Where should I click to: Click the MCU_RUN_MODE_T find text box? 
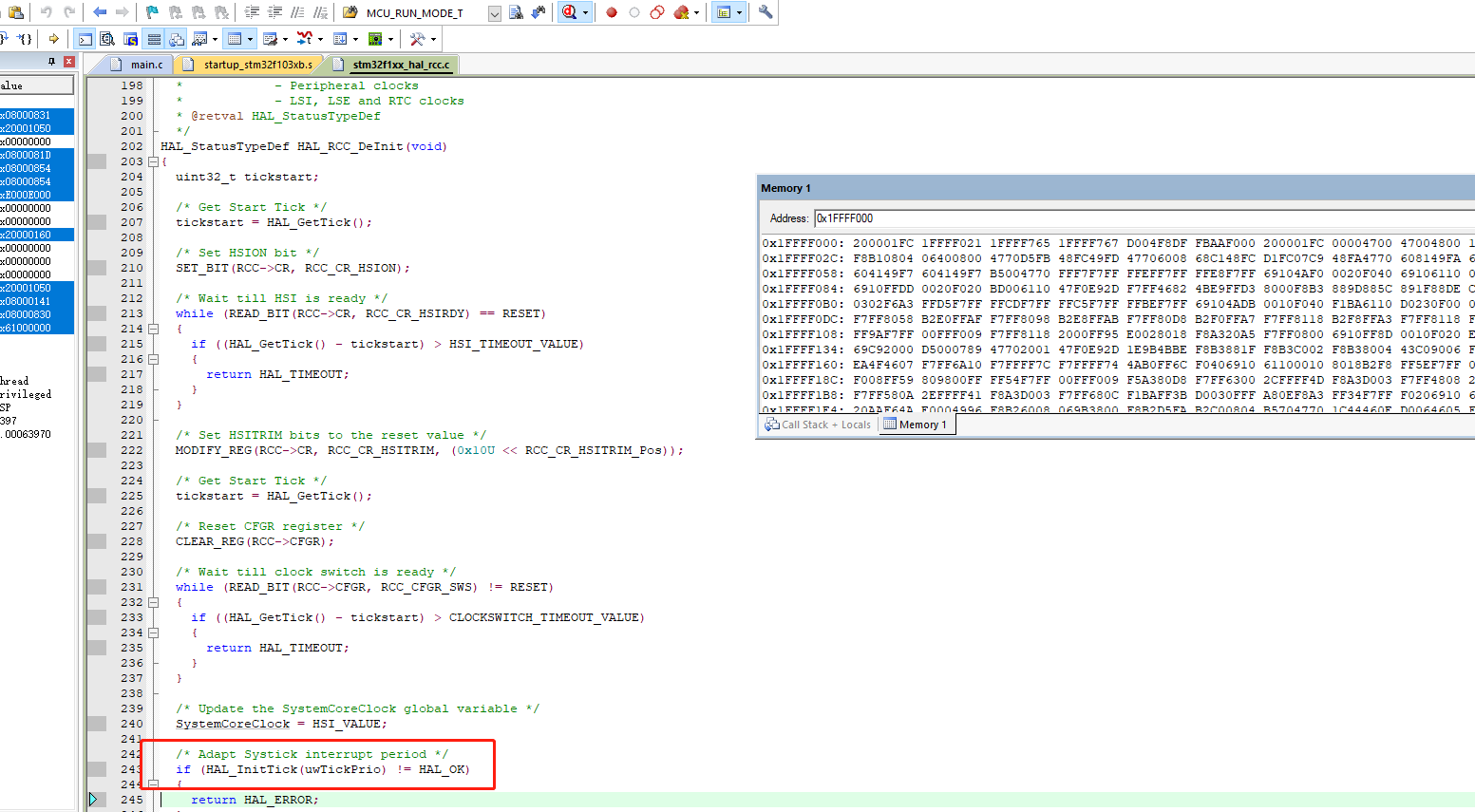(x=425, y=12)
